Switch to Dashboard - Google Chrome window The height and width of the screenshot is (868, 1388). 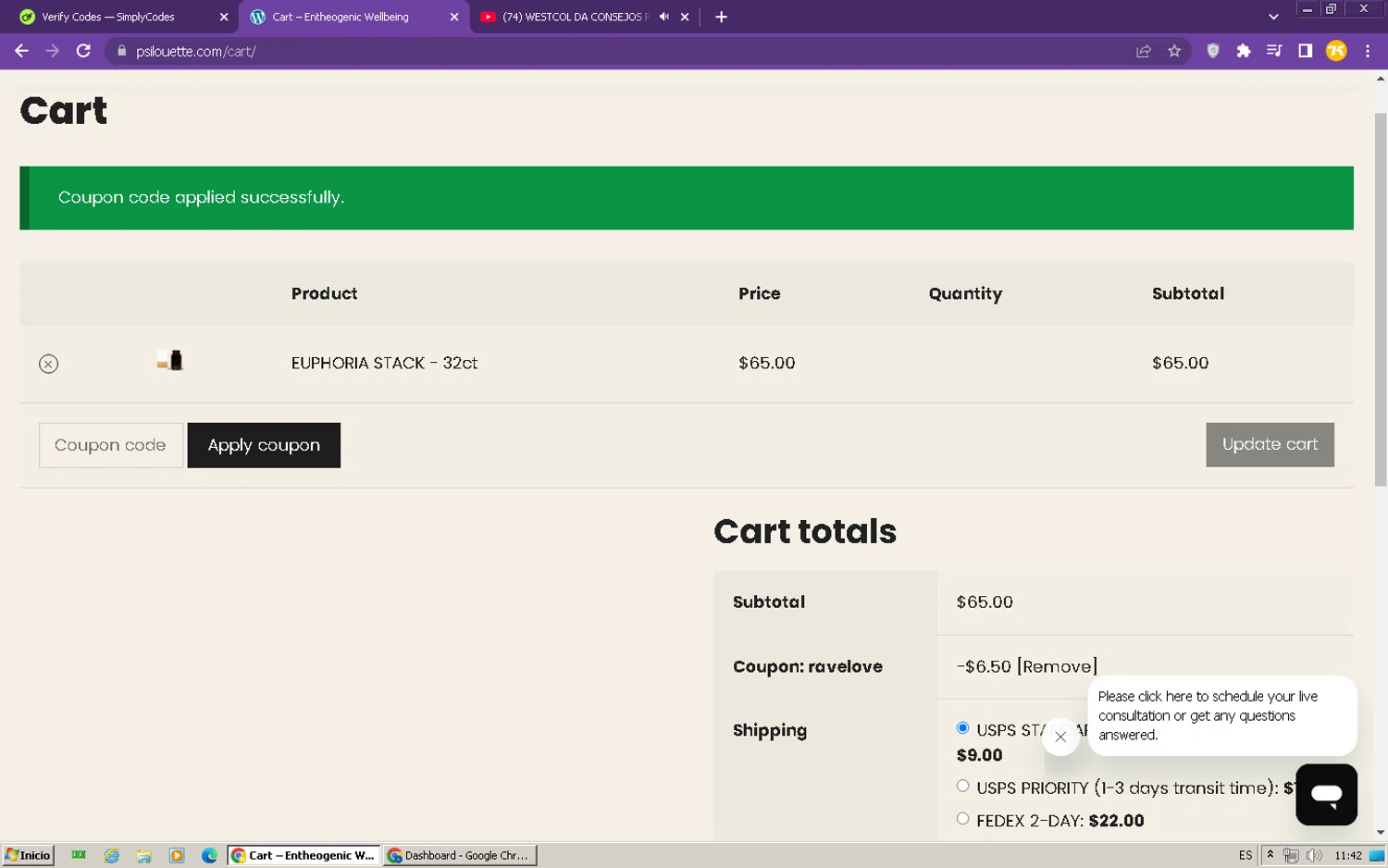(460, 855)
